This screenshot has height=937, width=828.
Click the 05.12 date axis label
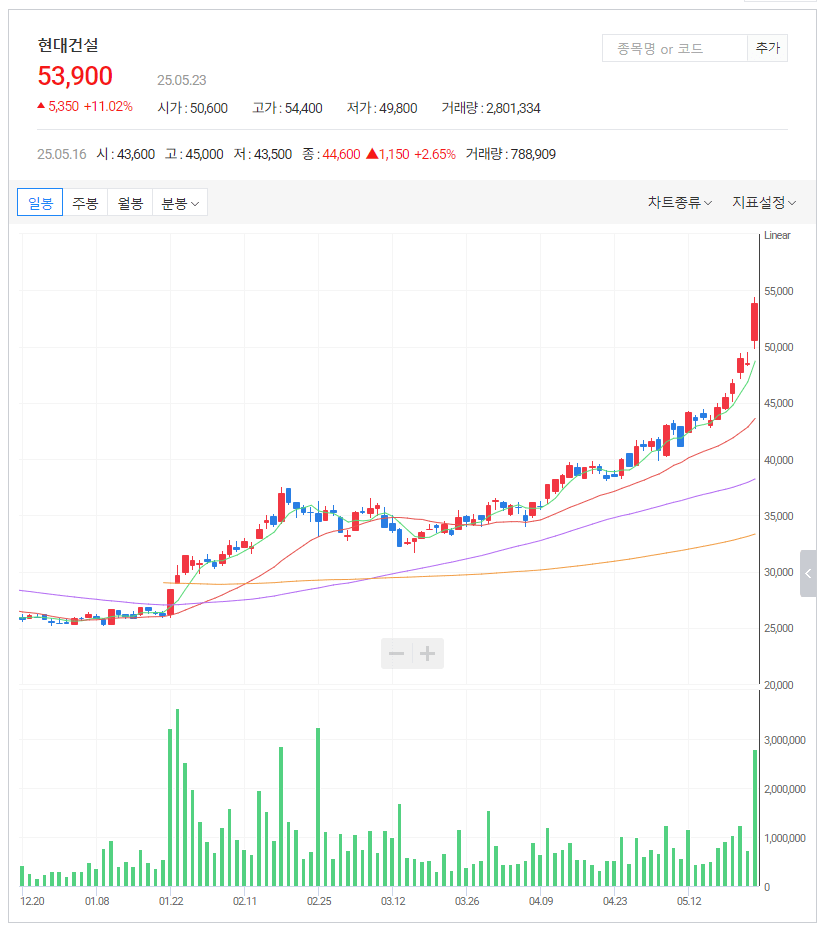tap(689, 901)
